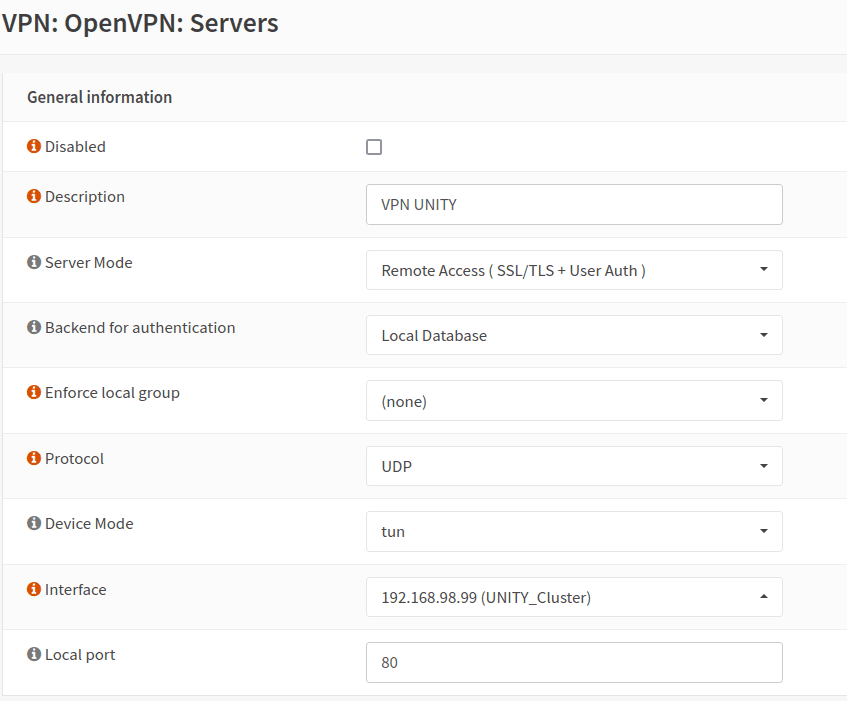Screen dimensions: 847x701
Task: Expand Backend for authentication dropdown
Action: coord(574,335)
